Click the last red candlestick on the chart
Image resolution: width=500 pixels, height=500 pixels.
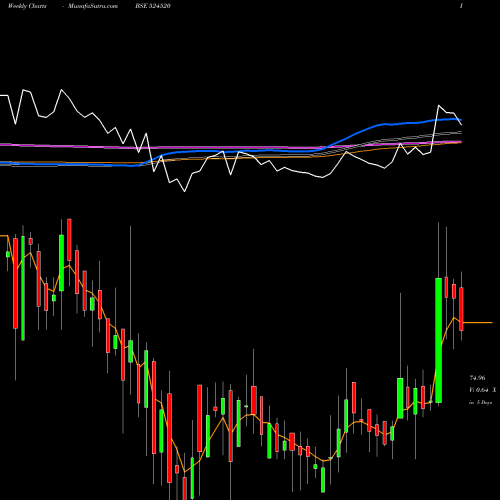461,309
